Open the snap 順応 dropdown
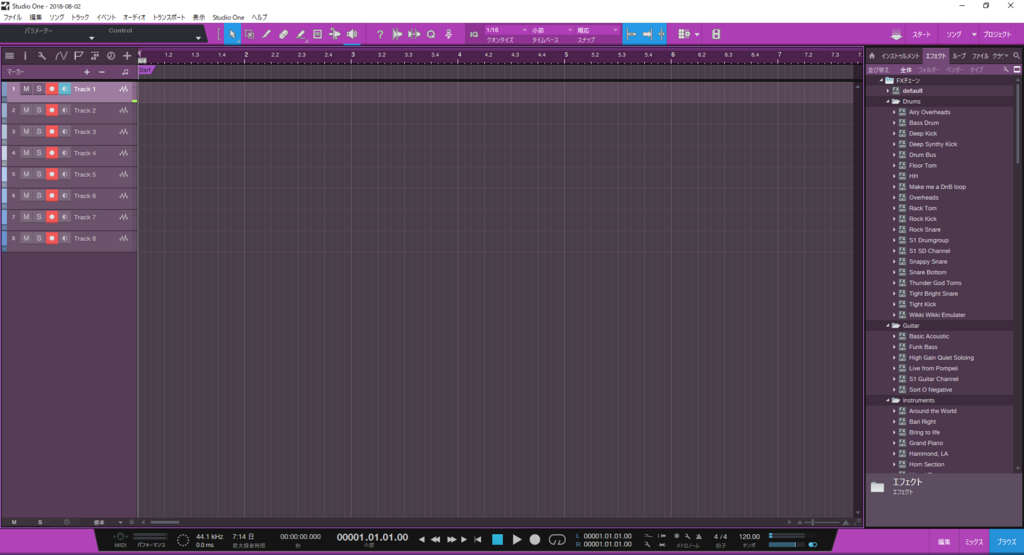This screenshot has width=1024, height=555. tap(597, 30)
